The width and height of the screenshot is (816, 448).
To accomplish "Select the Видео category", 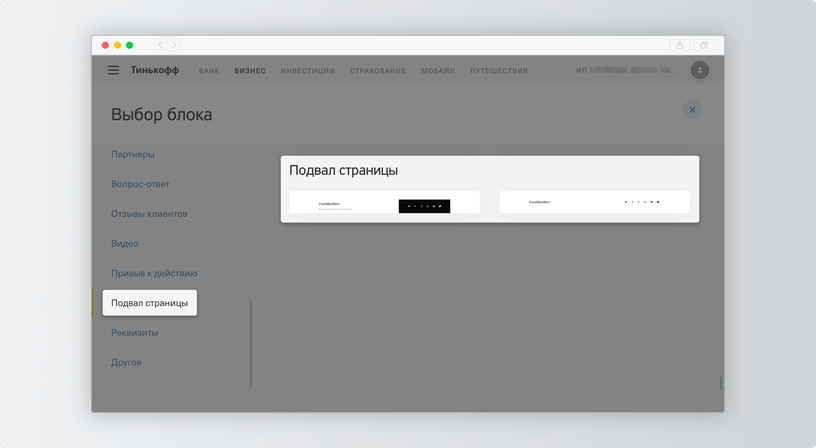I will 124,244.
